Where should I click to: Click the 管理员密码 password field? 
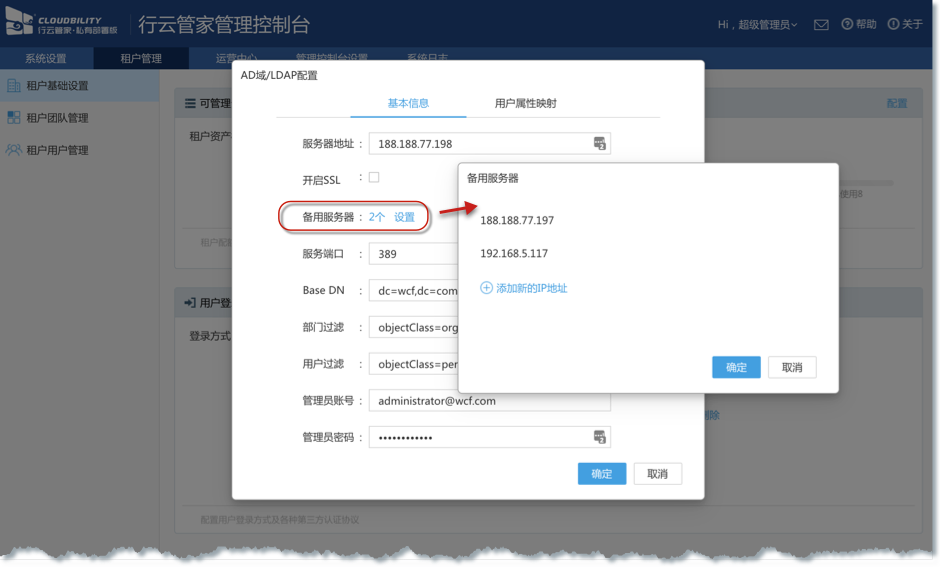click(x=489, y=437)
